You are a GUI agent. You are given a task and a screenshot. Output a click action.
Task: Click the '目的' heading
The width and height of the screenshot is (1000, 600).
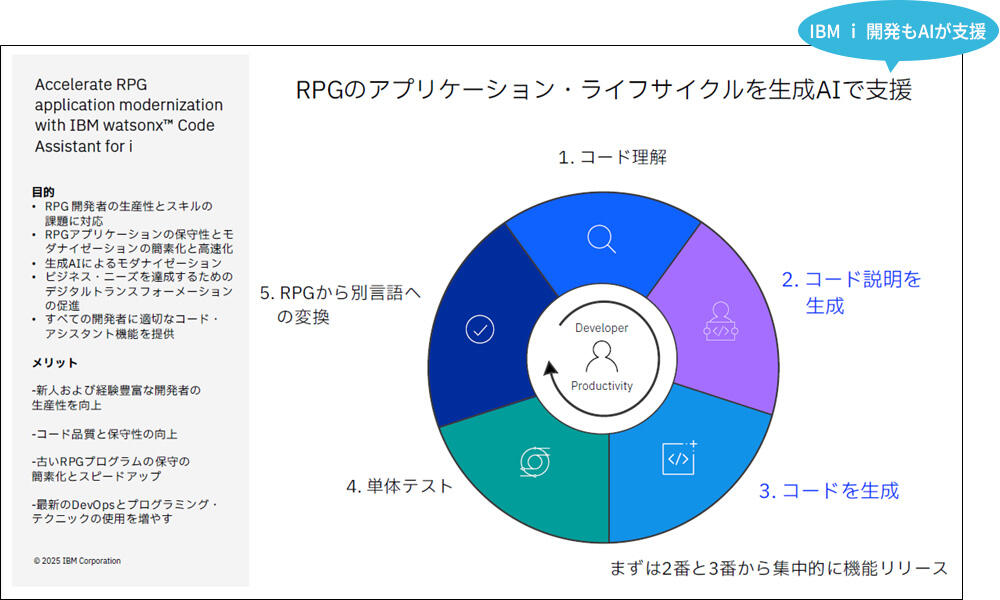43,192
